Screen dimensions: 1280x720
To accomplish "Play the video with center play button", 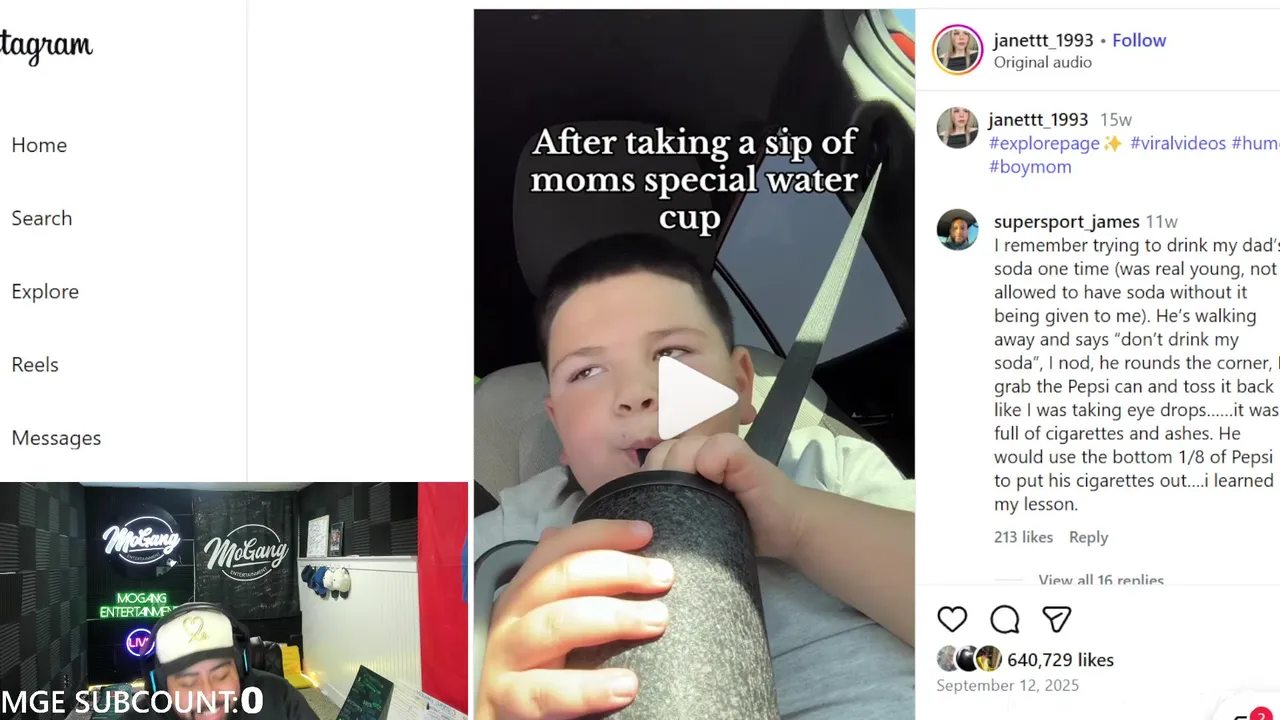I will click(696, 397).
